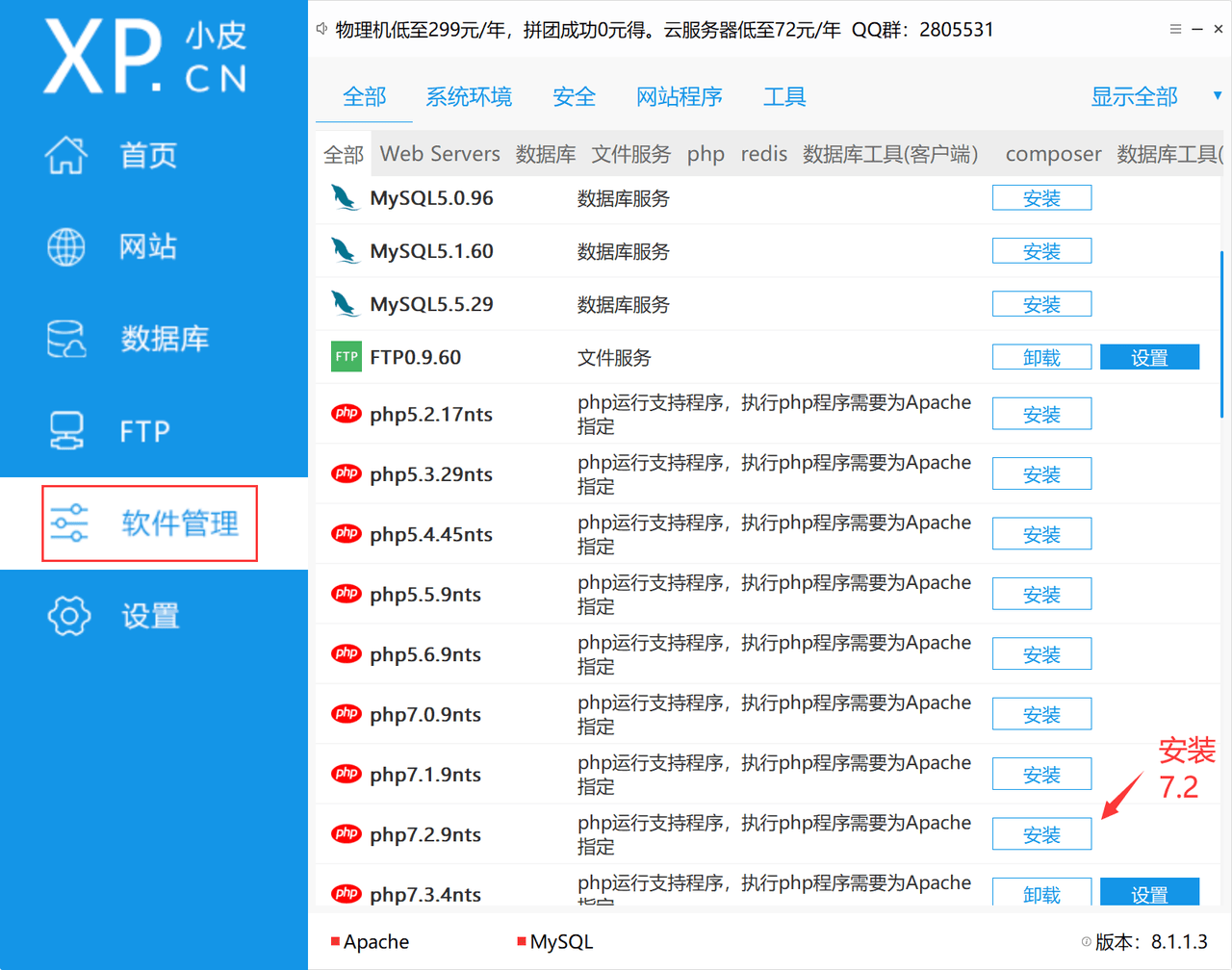Click the Apache status indicator

point(335,941)
